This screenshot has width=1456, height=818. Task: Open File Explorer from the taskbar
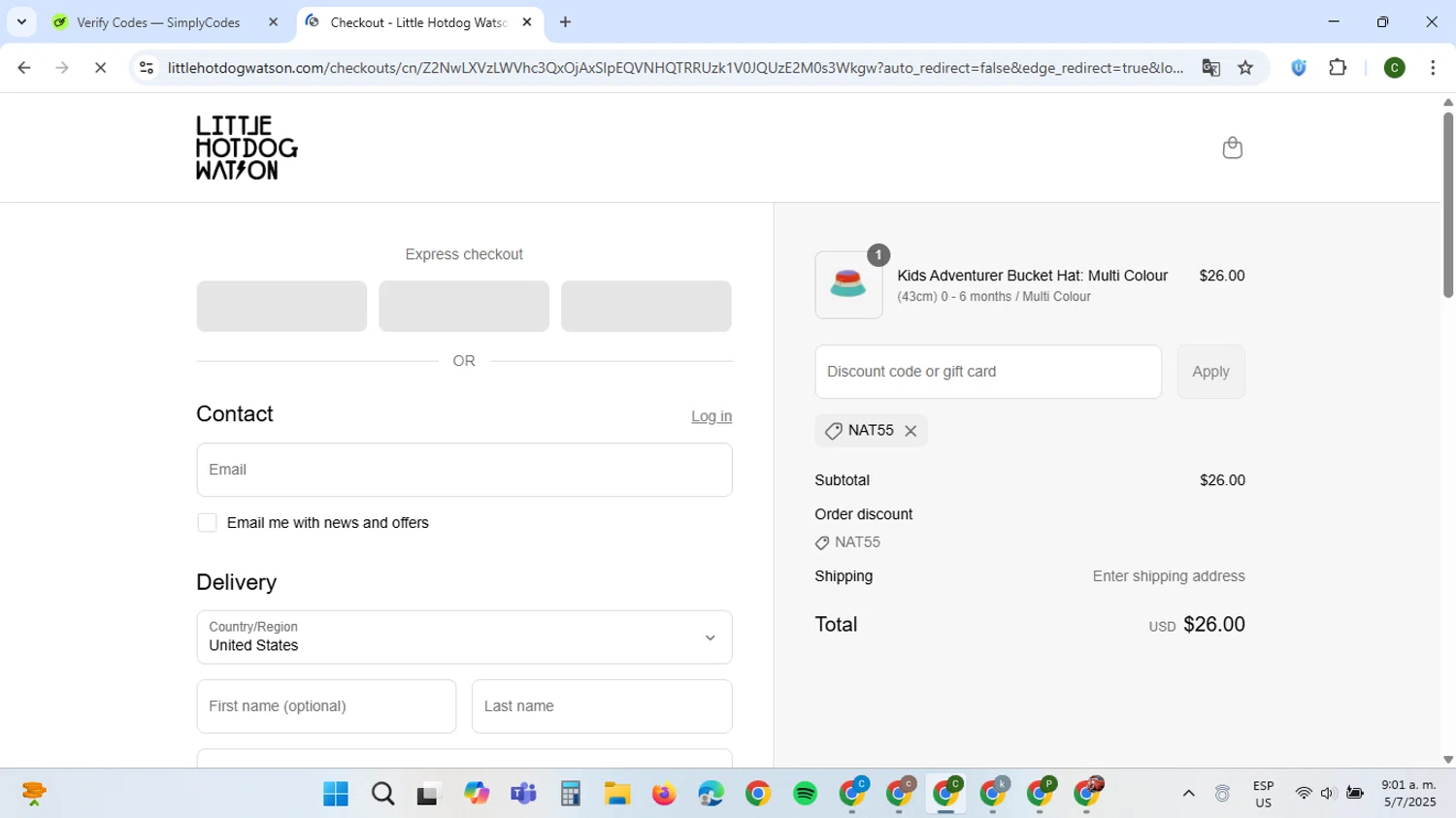click(x=617, y=794)
